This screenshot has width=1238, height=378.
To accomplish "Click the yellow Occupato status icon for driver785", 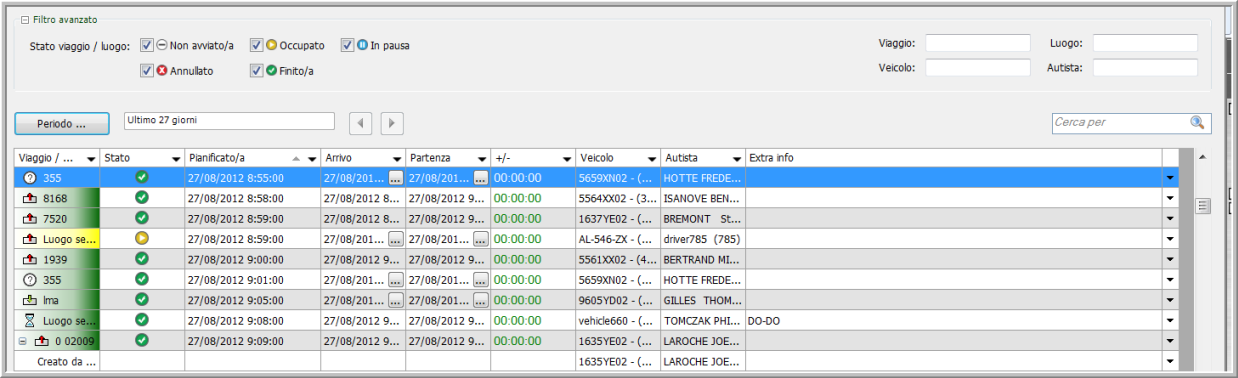I will click(x=142, y=239).
